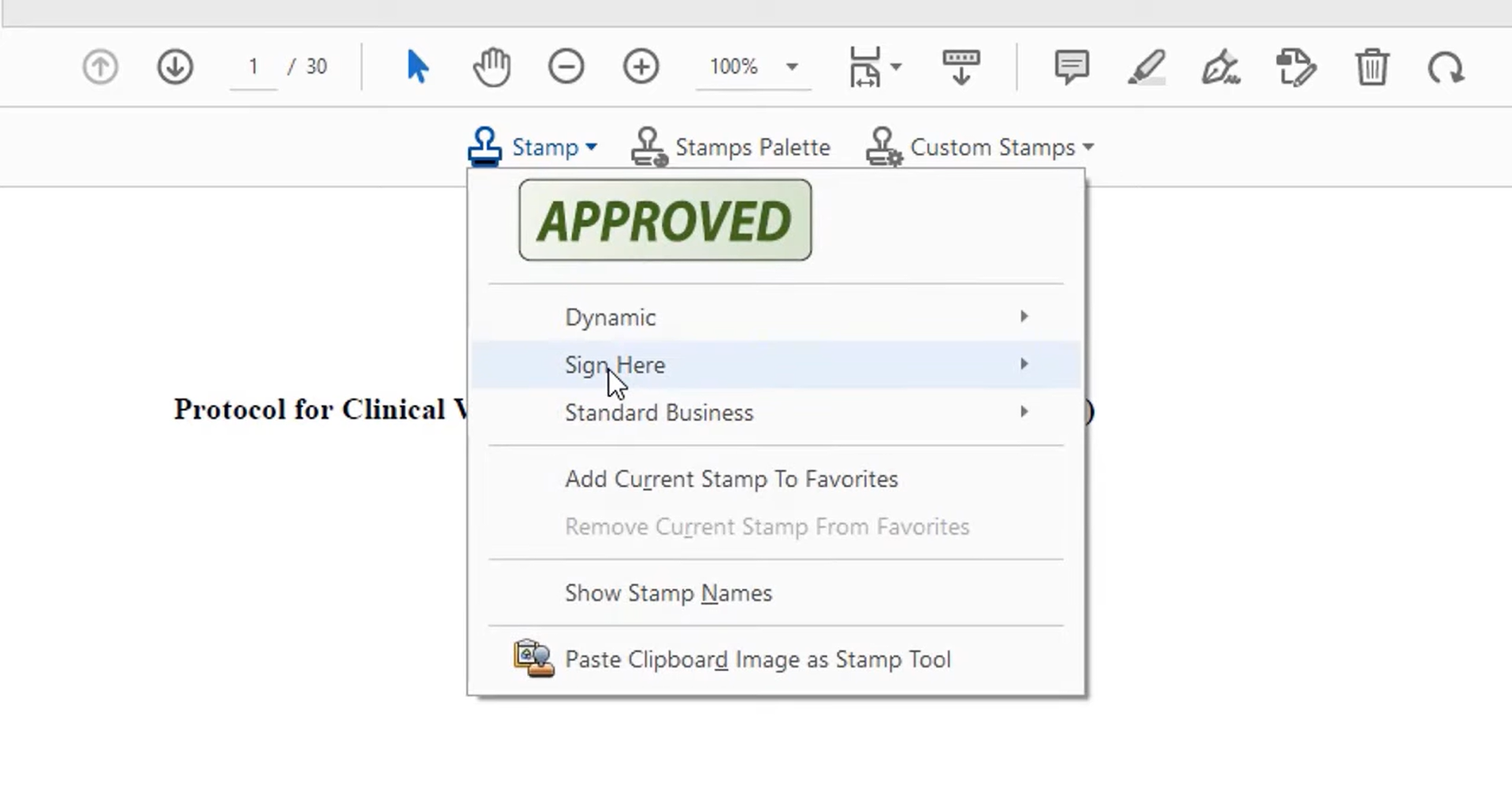1512x805 pixels.
Task: Click the trash delete icon
Action: coord(1372,67)
